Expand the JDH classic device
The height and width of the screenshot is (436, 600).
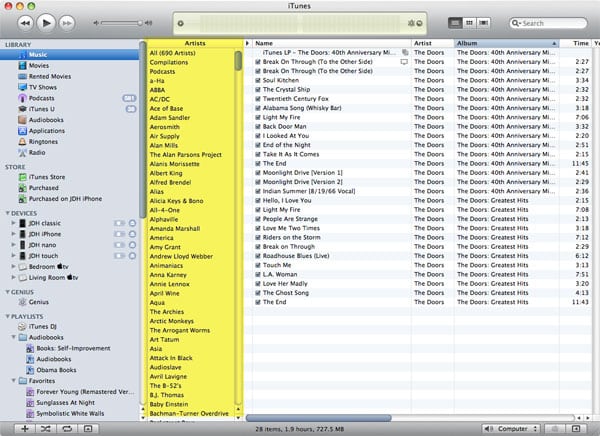(13, 223)
